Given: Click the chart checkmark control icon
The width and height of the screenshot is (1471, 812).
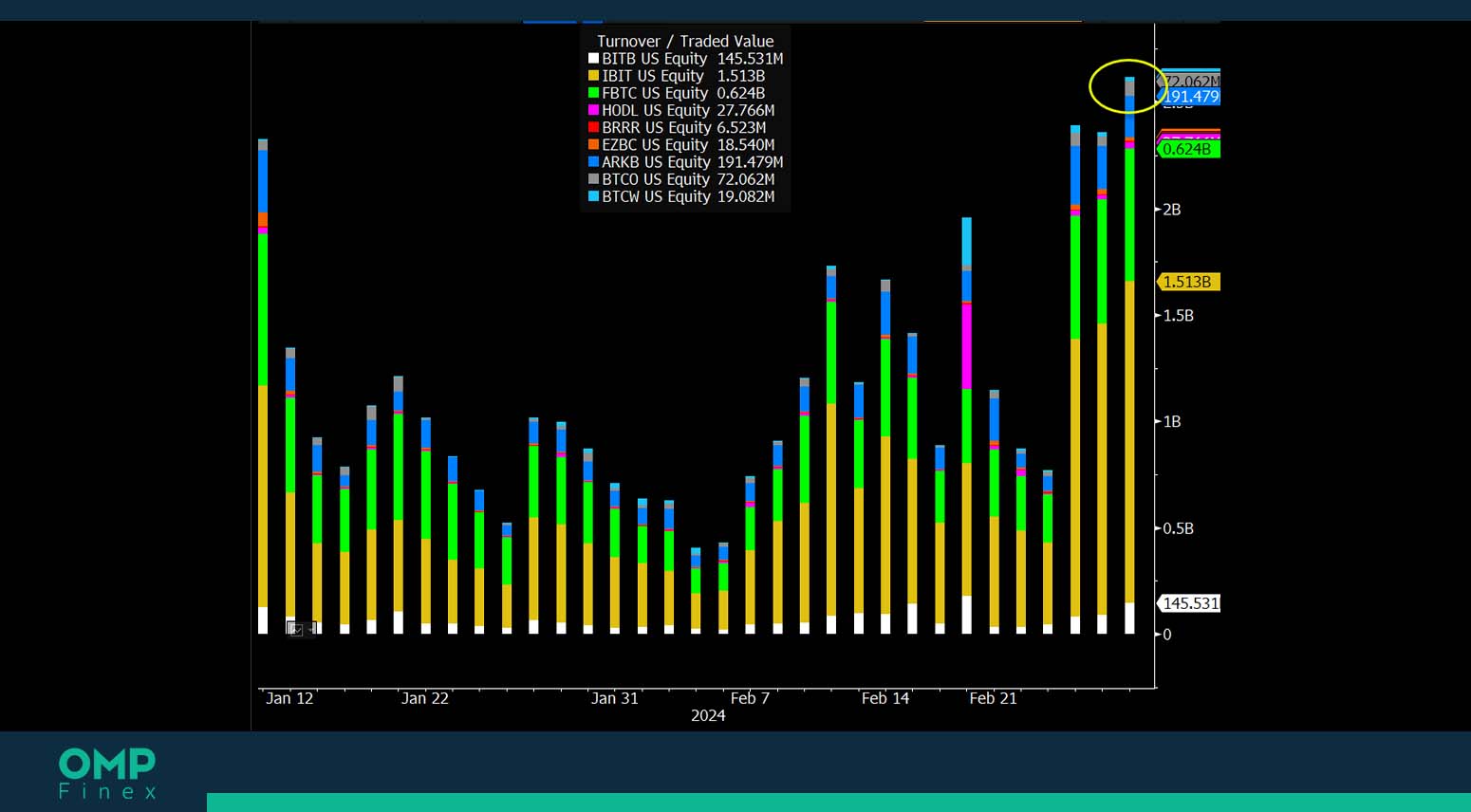Looking at the screenshot, I should [296, 629].
